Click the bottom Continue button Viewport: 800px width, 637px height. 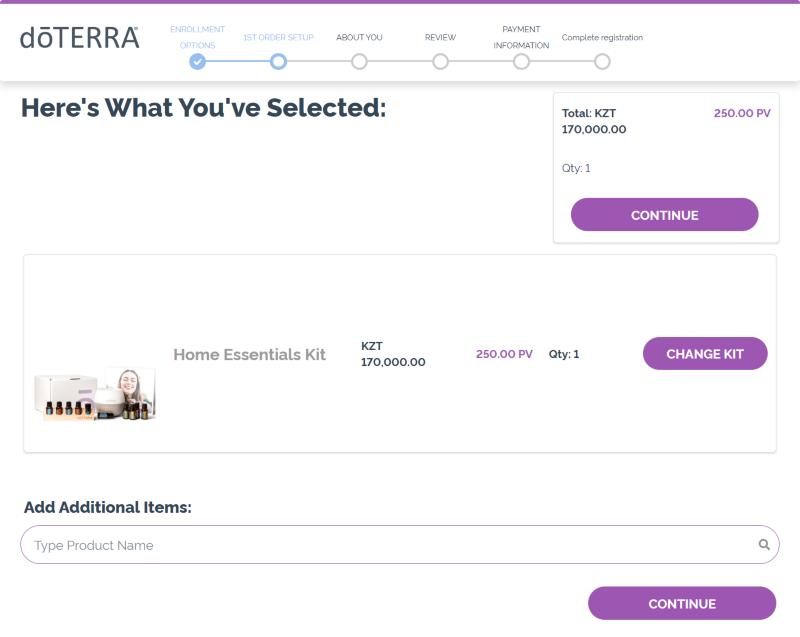pyautogui.click(x=682, y=603)
